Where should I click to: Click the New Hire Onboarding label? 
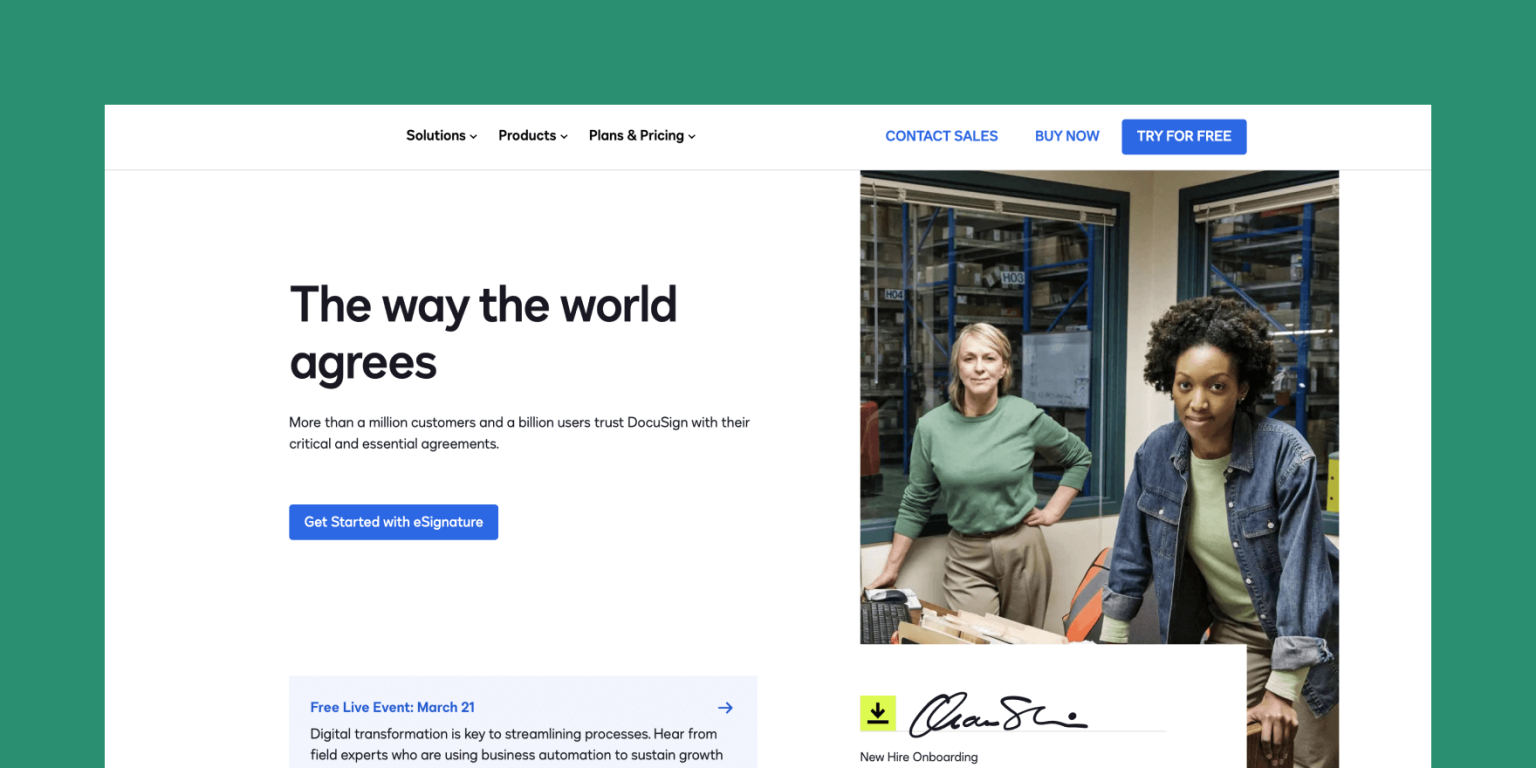click(x=918, y=757)
